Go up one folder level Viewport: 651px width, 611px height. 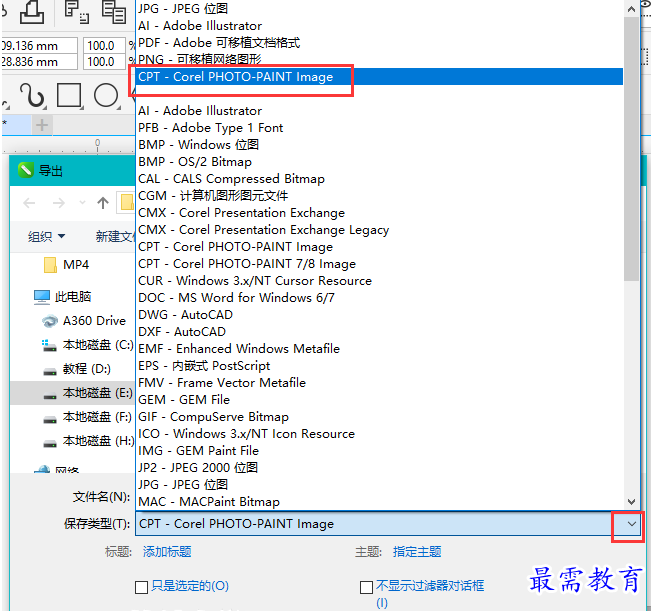103,203
